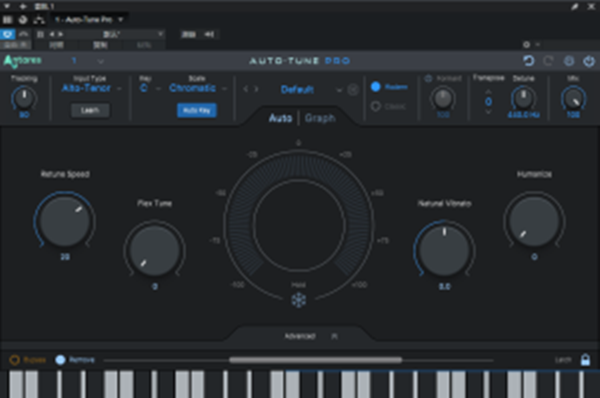Click the circular icon beside the grid icon
This screenshot has height=398, width=600.
pyautogui.click(x=23, y=20)
